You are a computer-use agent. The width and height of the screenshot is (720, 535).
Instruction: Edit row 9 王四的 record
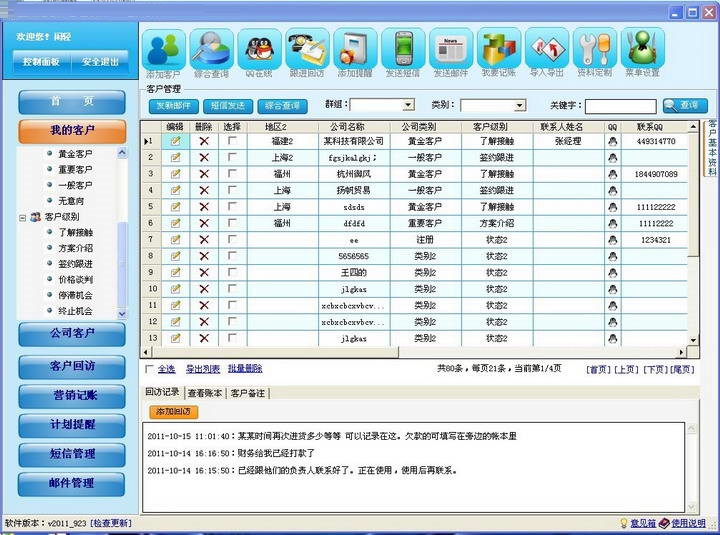[175, 272]
